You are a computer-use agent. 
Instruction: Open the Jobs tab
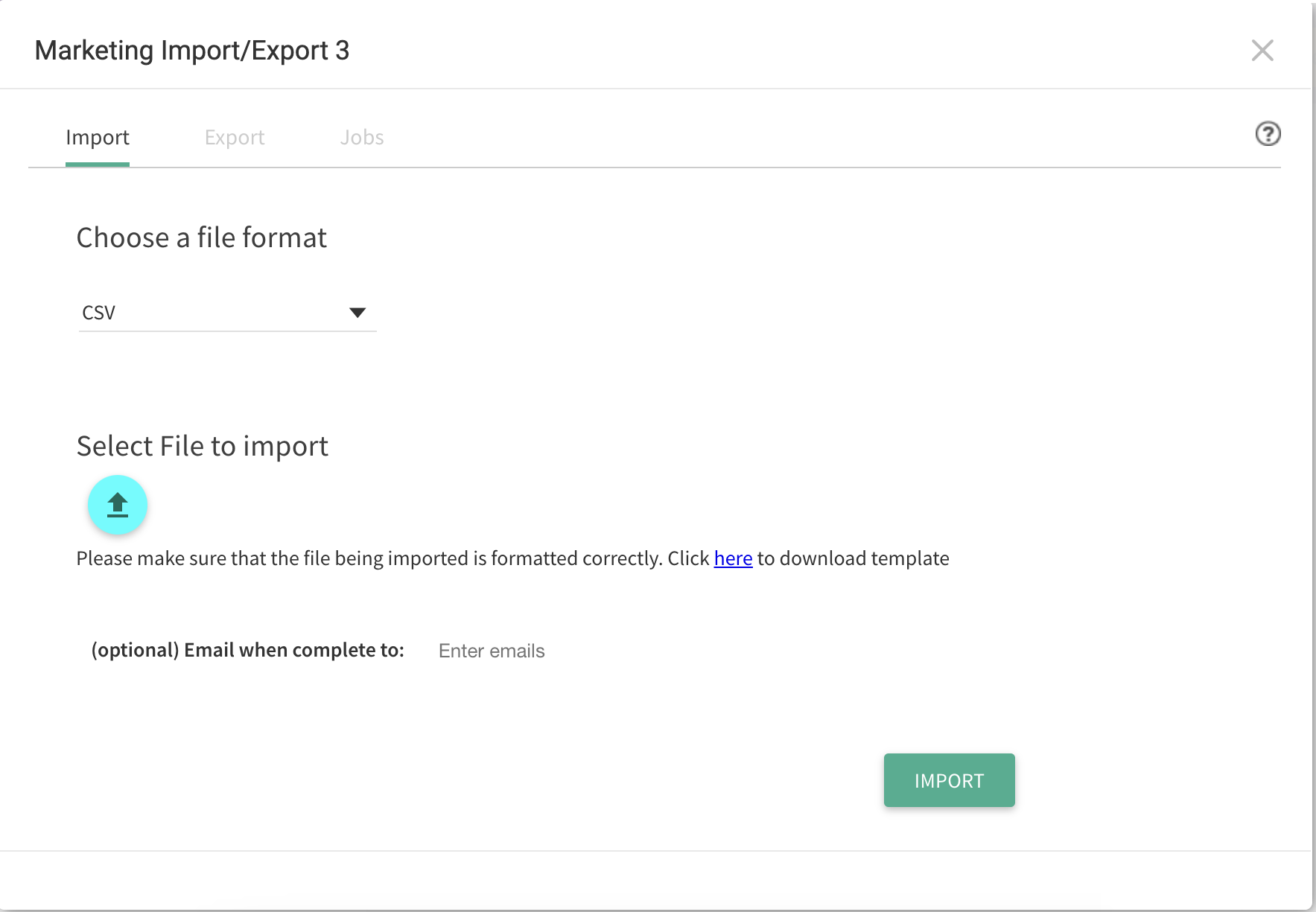click(x=363, y=137)
